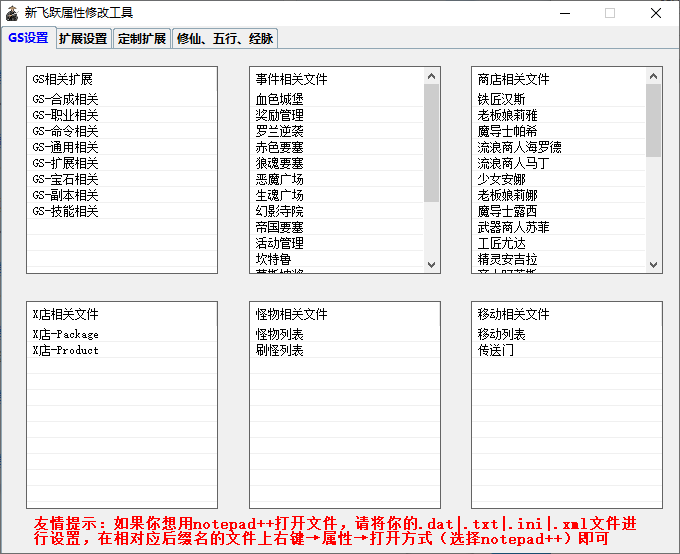This screenshot has width=680, height=554.
Task: Click the app icon in title bar
Action: 11,13
